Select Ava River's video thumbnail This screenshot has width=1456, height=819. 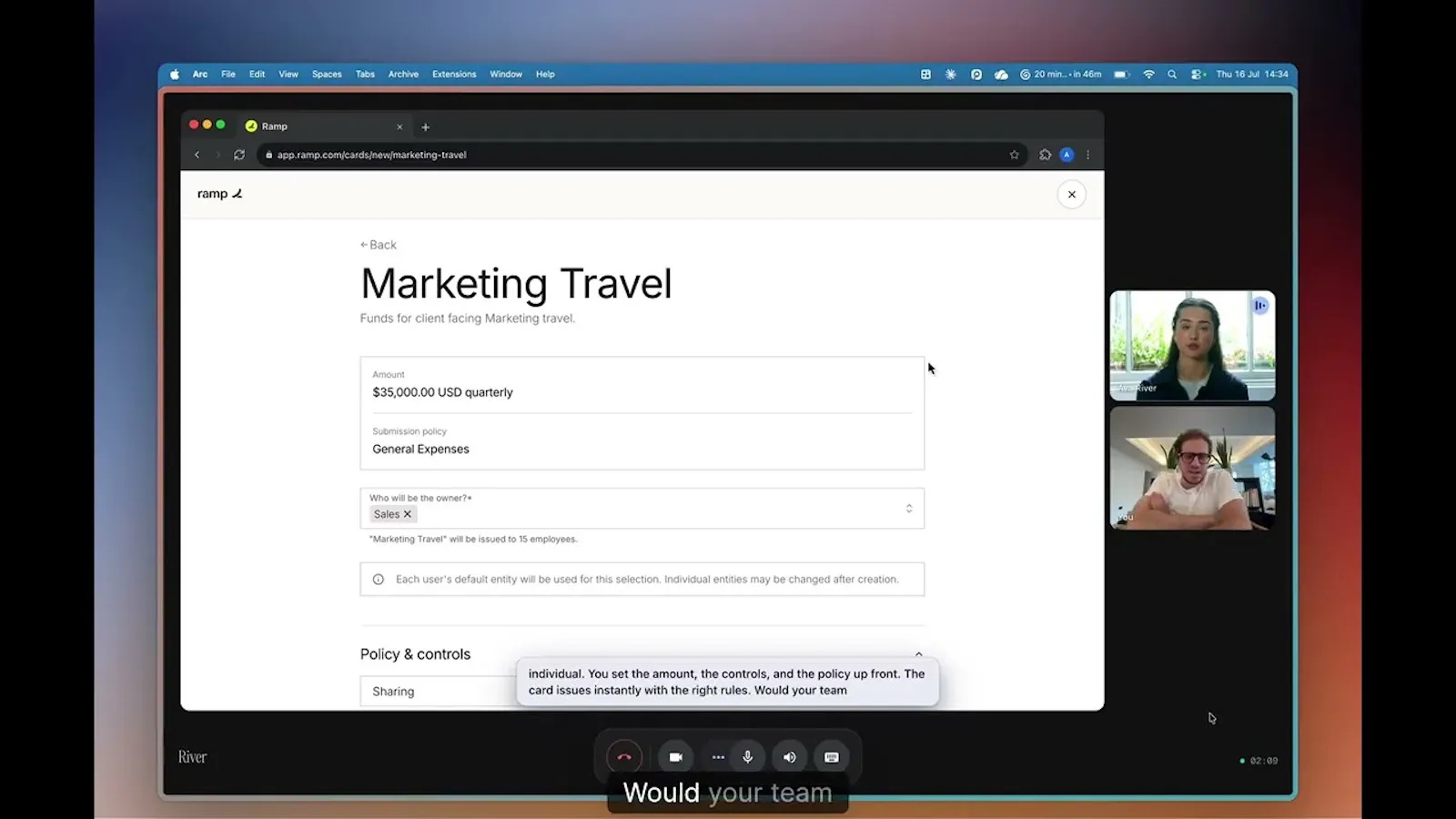1192,346
